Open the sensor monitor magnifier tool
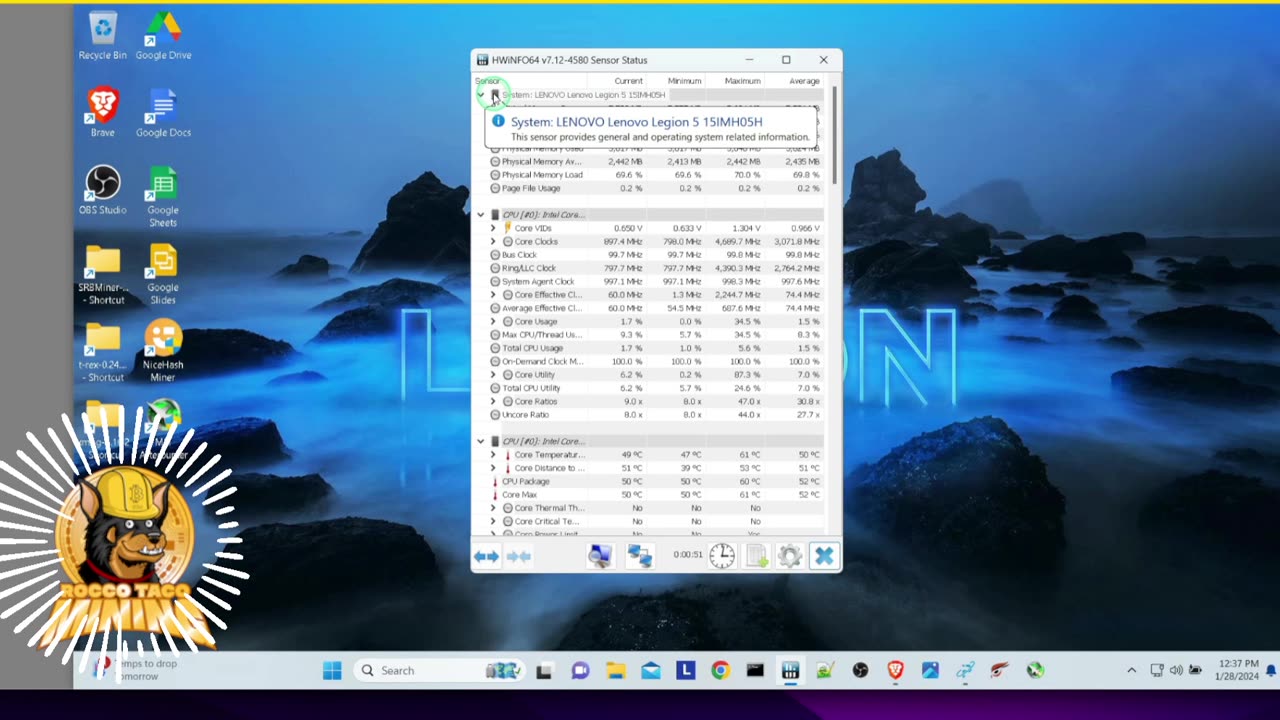Image resolution: width=1280 pixels, height=720 pixels. tap(599, 556)
